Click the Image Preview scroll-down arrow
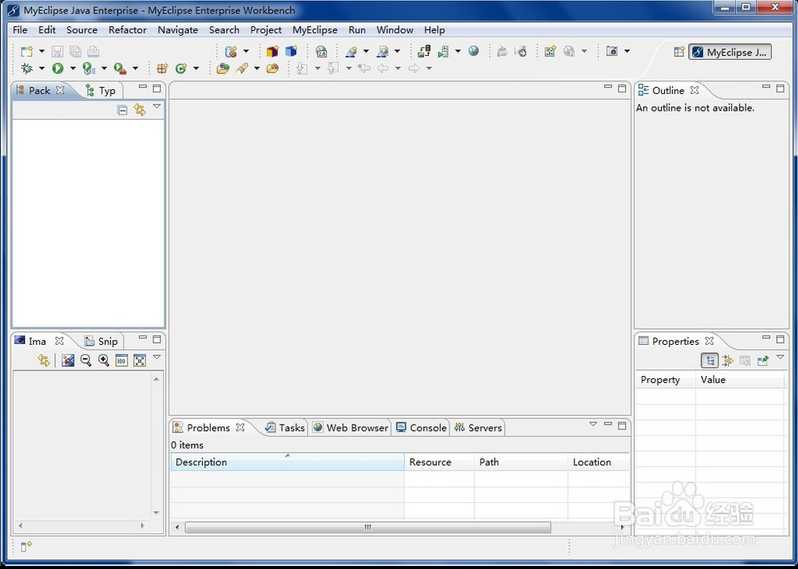 click(x=156, y=513)
